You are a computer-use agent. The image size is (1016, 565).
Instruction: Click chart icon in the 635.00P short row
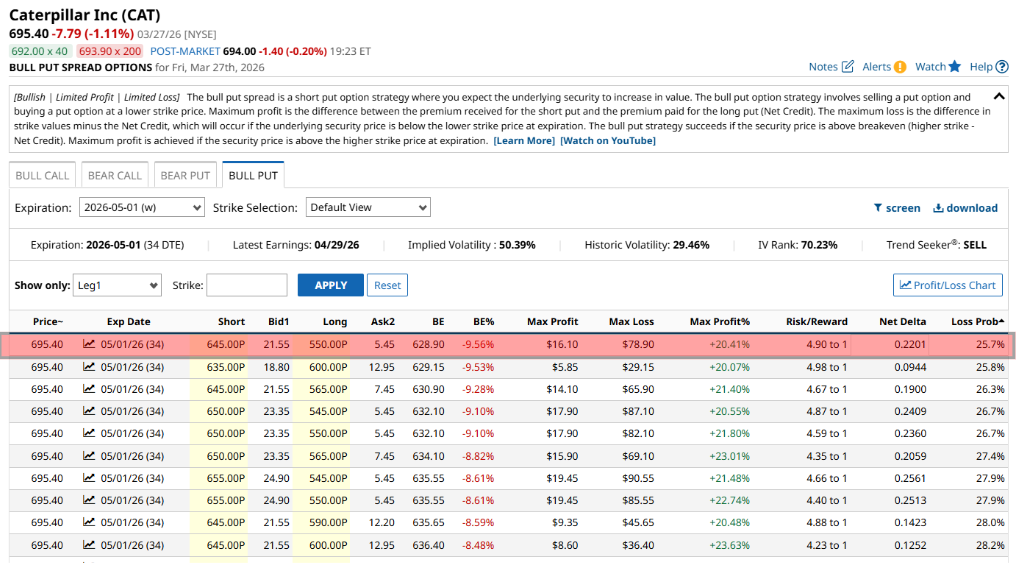(x=89, y=367)
